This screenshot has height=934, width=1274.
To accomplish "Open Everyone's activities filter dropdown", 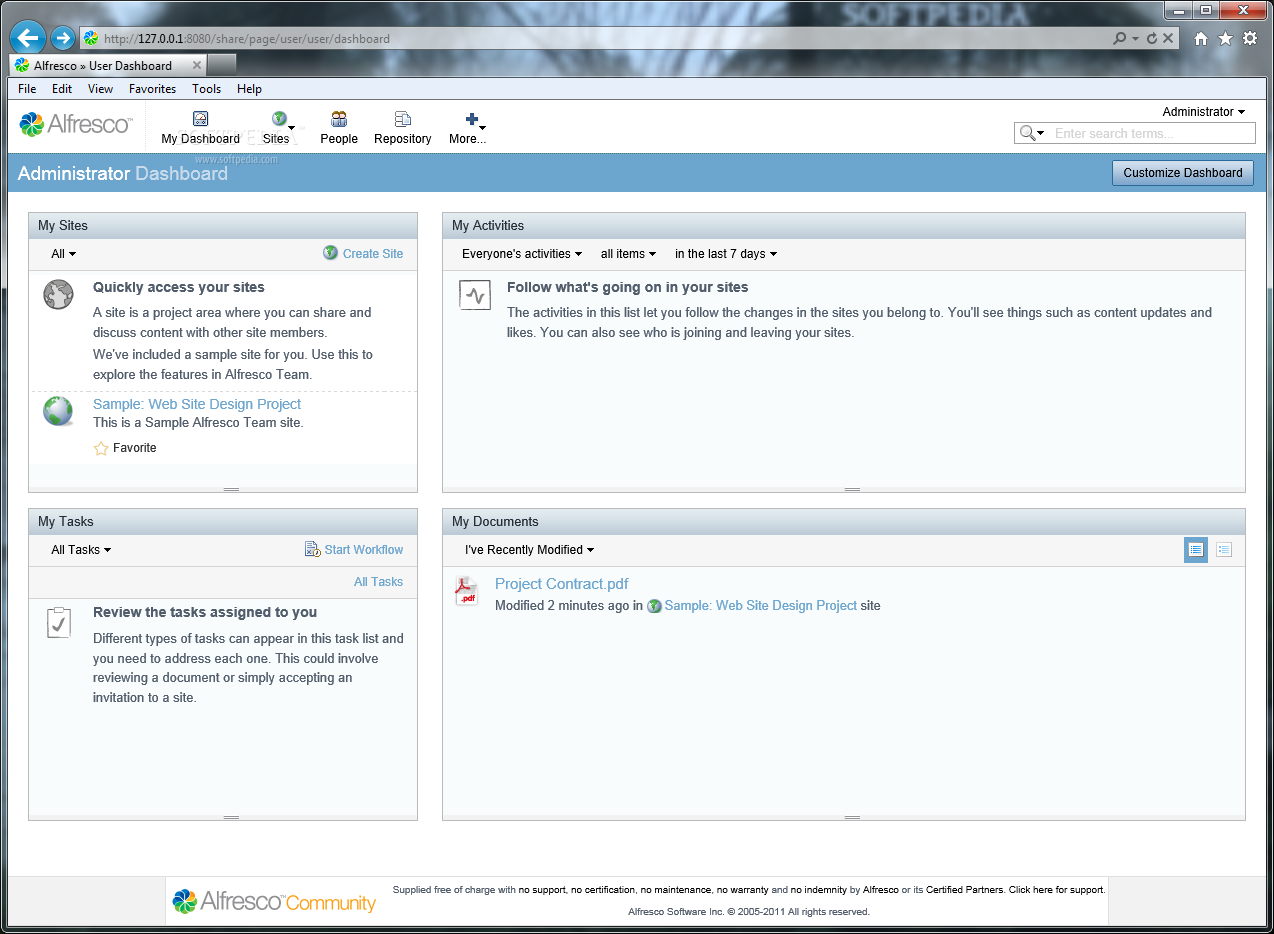I will 522,254.
